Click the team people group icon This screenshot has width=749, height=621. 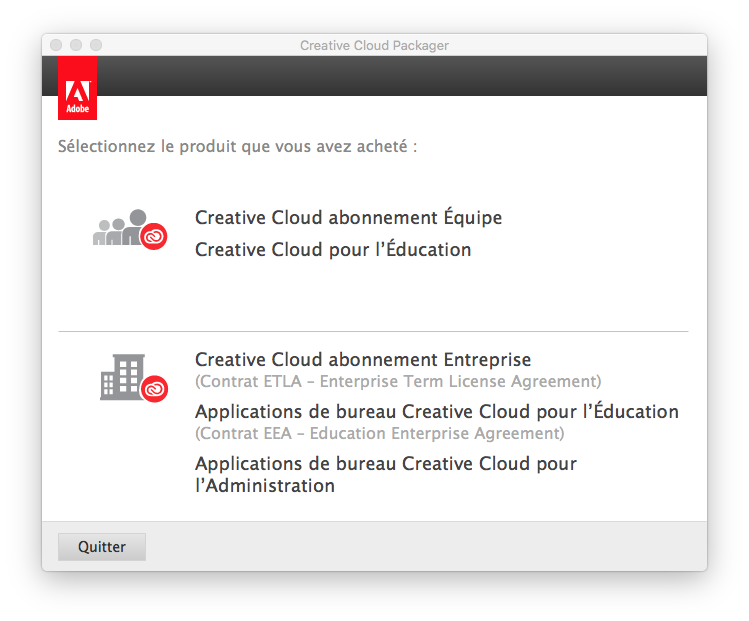pyautogui.click(x=119, y=229)
